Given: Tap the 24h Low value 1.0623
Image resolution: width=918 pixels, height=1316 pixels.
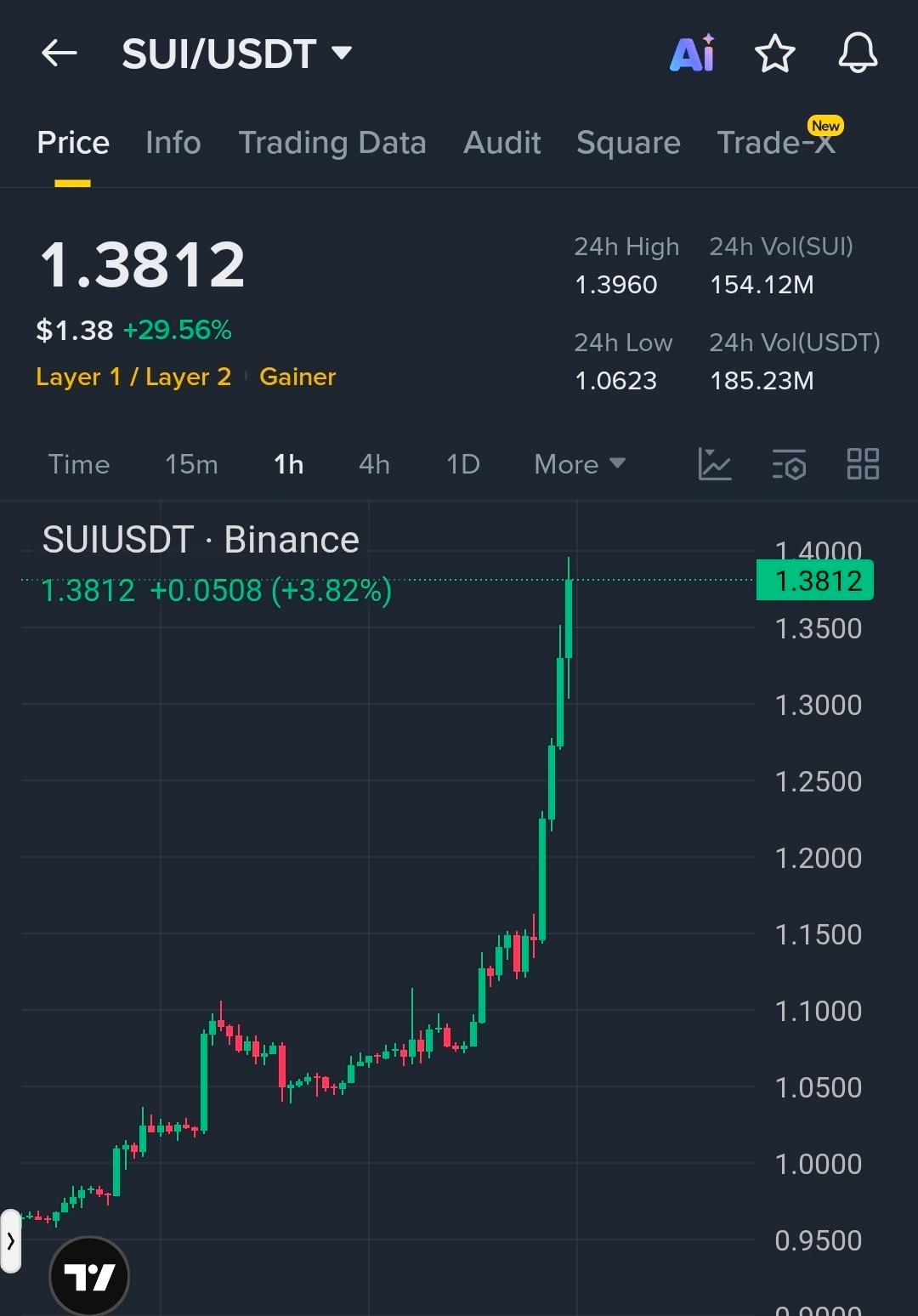Looking at the screenshot, I should pos(616,381).
